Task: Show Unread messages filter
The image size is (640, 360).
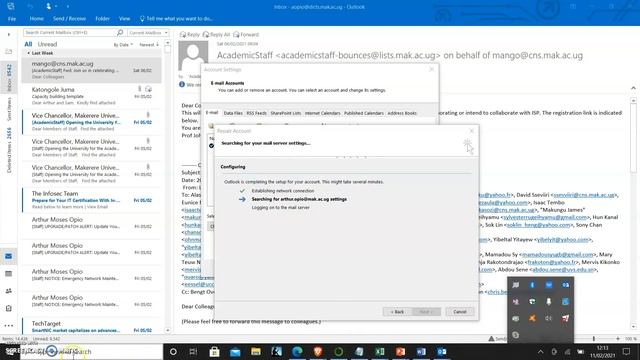Action: pos(47,44)
